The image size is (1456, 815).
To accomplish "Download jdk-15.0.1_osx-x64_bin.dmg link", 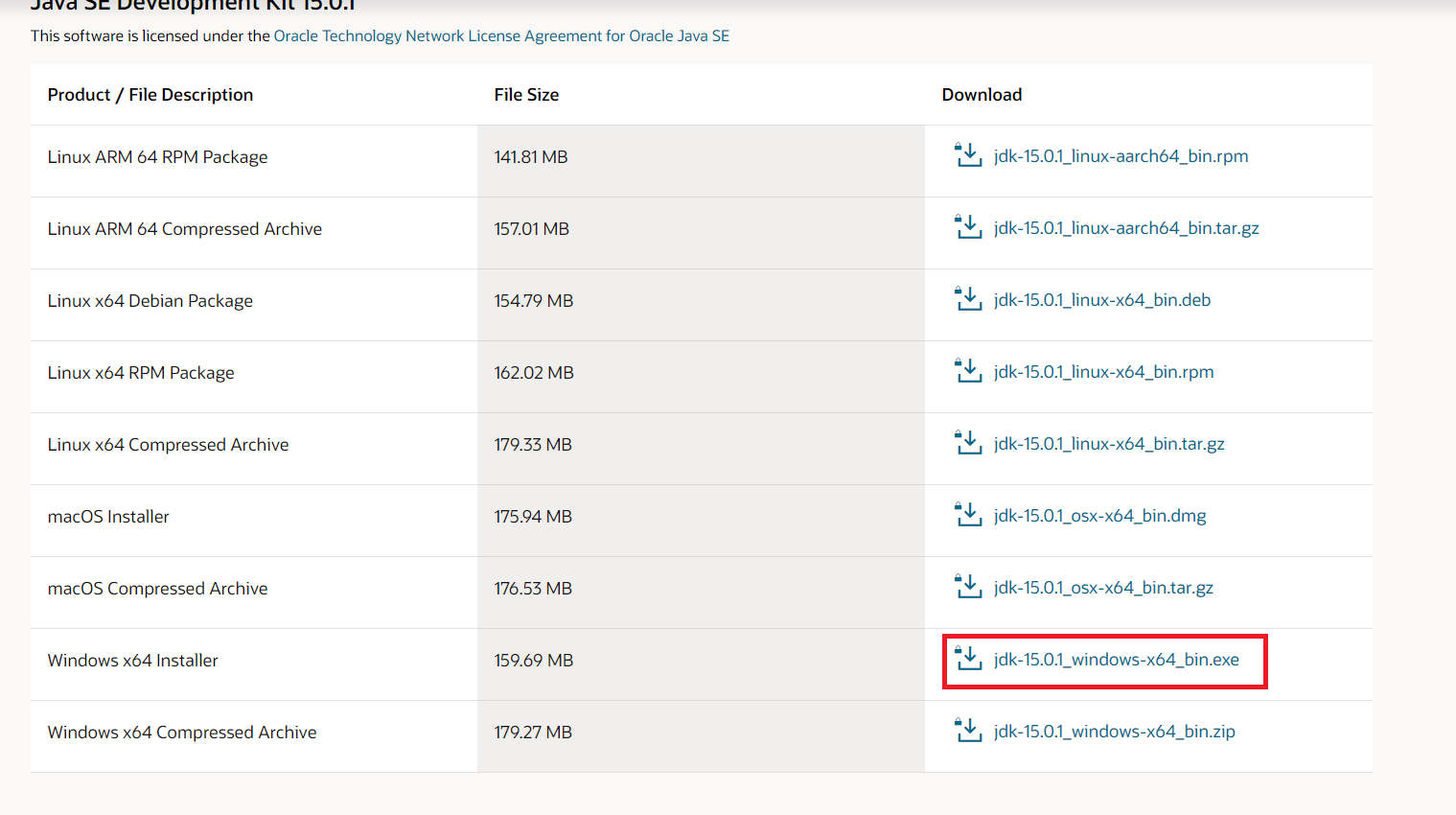I will point(1099,516).
